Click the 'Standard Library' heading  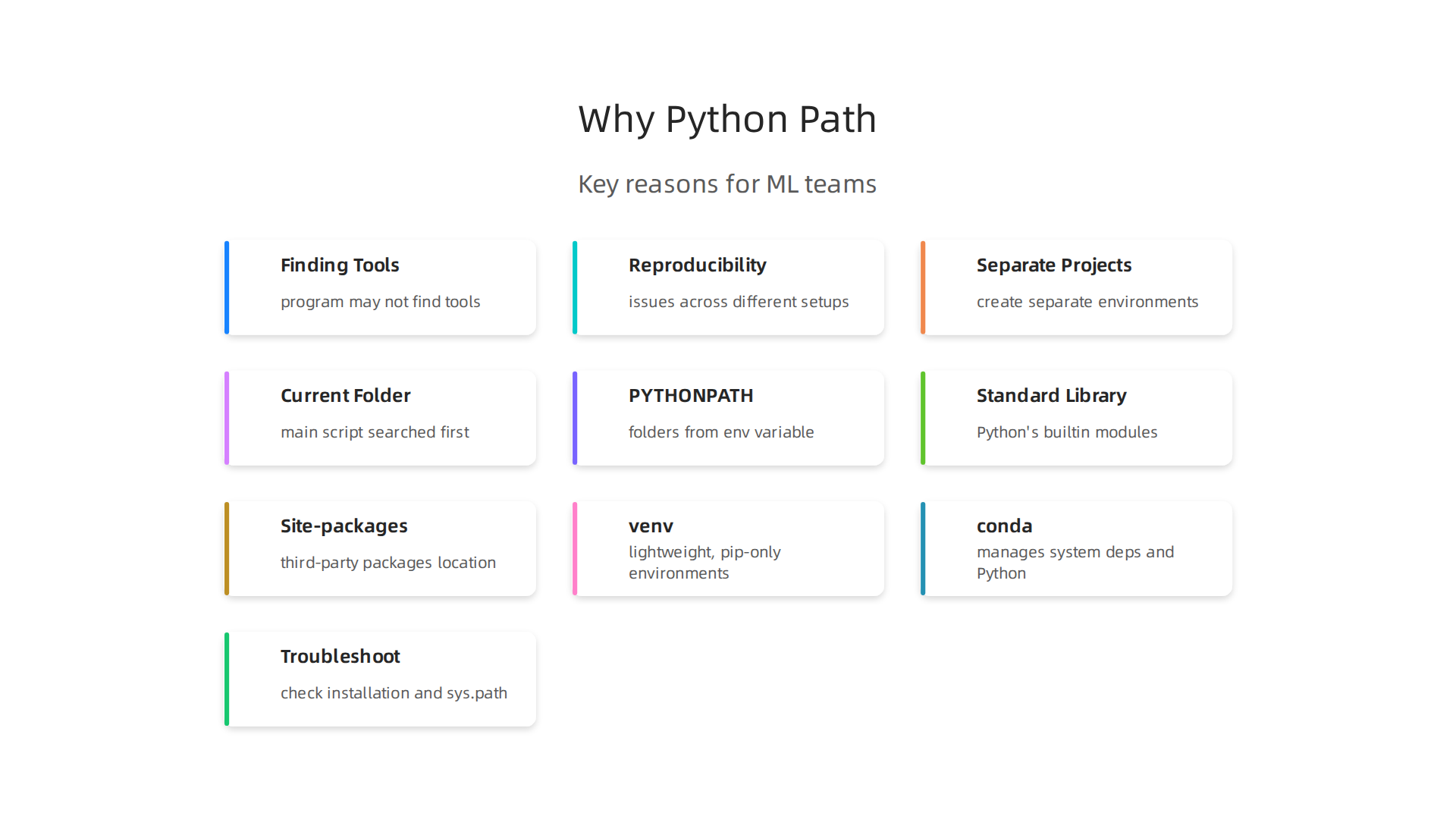tap(1051, 396)
